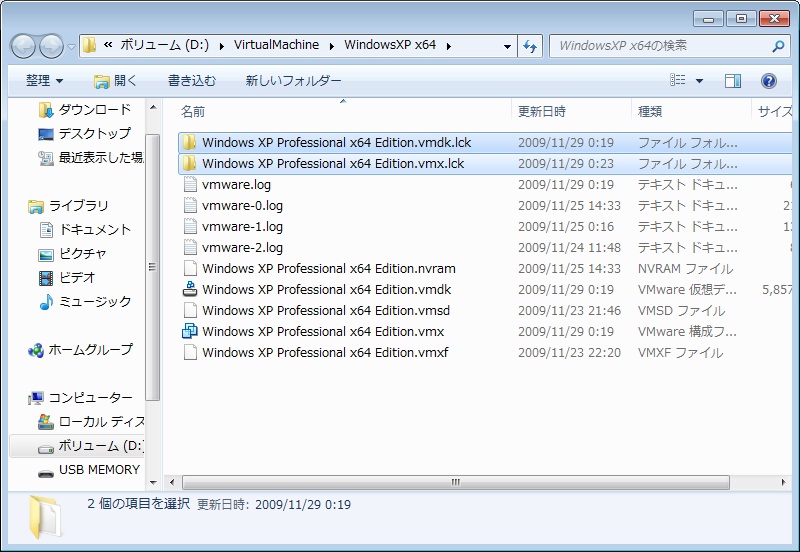Expand arrow after VirtualMachine breadcrumb
The image size is (800, 552).
coord(332,46)
